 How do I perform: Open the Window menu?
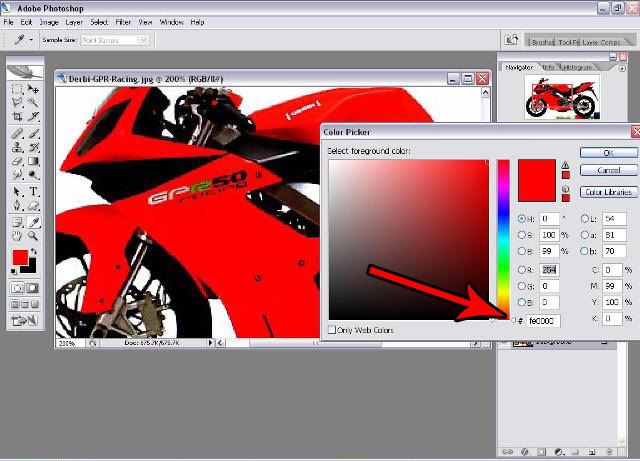click(171, 22)
